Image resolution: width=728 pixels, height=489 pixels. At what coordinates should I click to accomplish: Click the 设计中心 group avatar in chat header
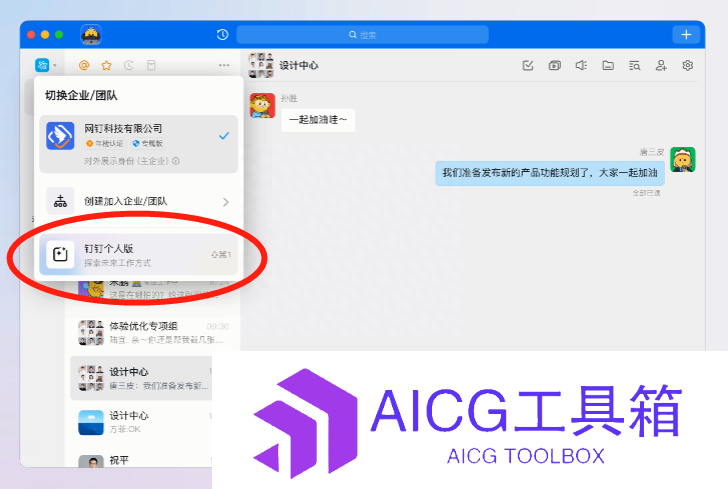pyautogui.click(x=261, y=65)
